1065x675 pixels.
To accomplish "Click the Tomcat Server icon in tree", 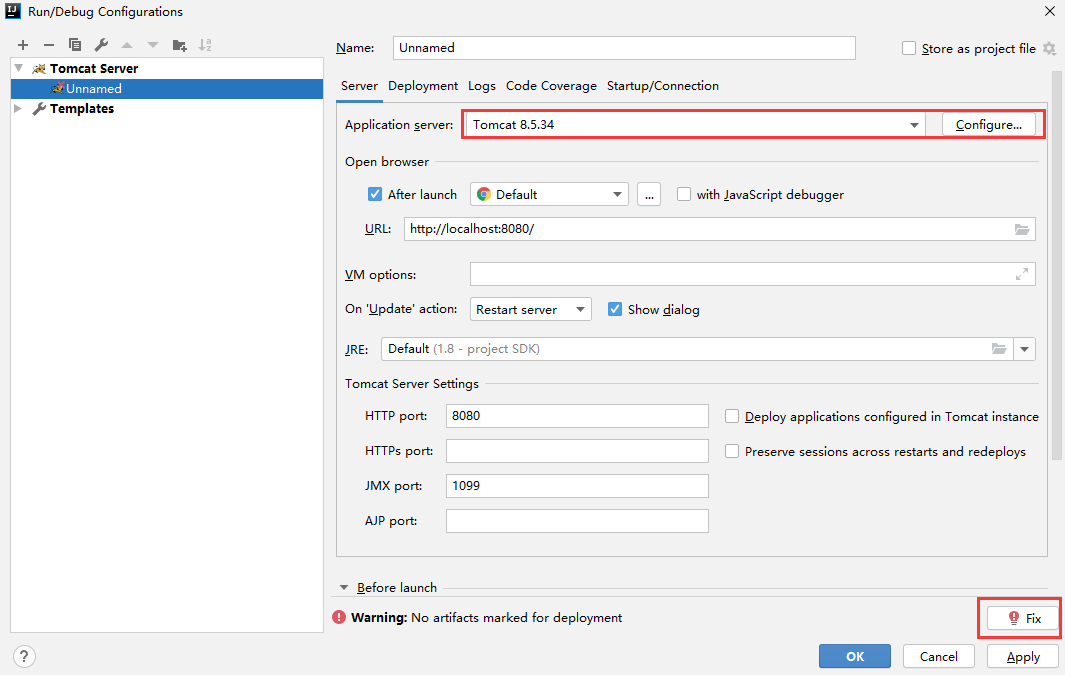I will pyautogui.click(x=39, y=69).
